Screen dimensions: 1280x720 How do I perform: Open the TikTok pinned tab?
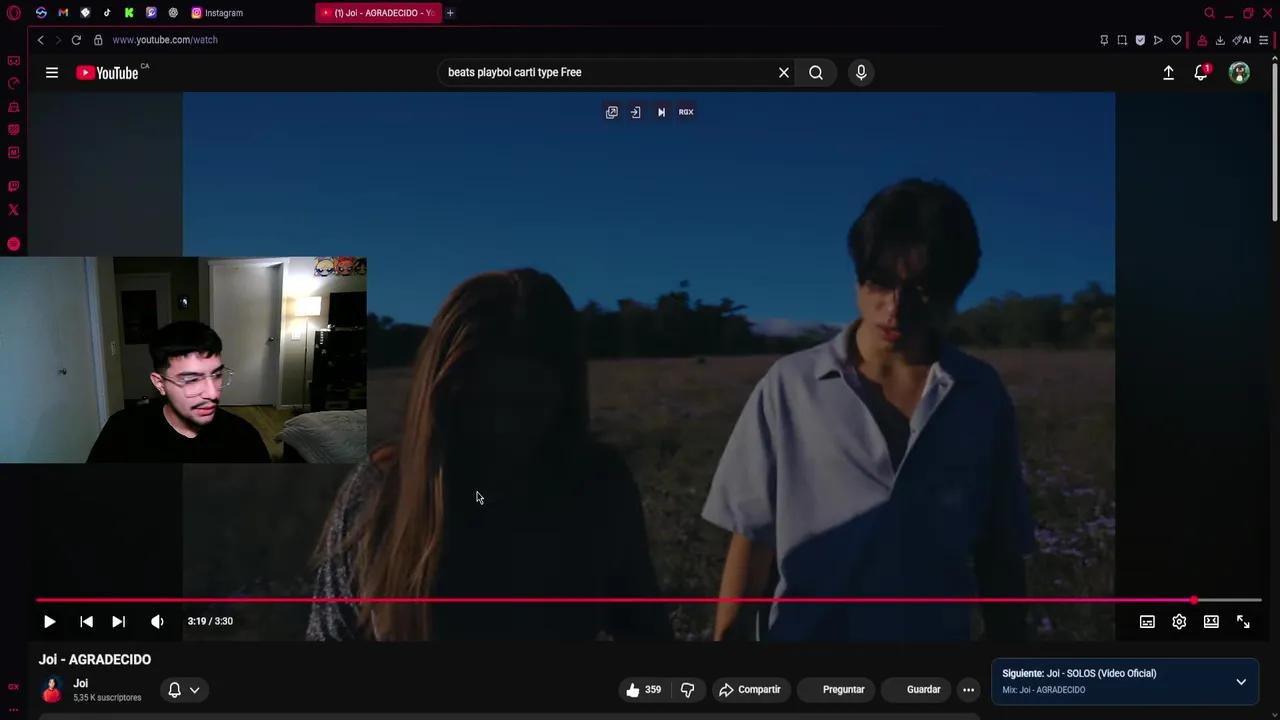coord(107,13)
